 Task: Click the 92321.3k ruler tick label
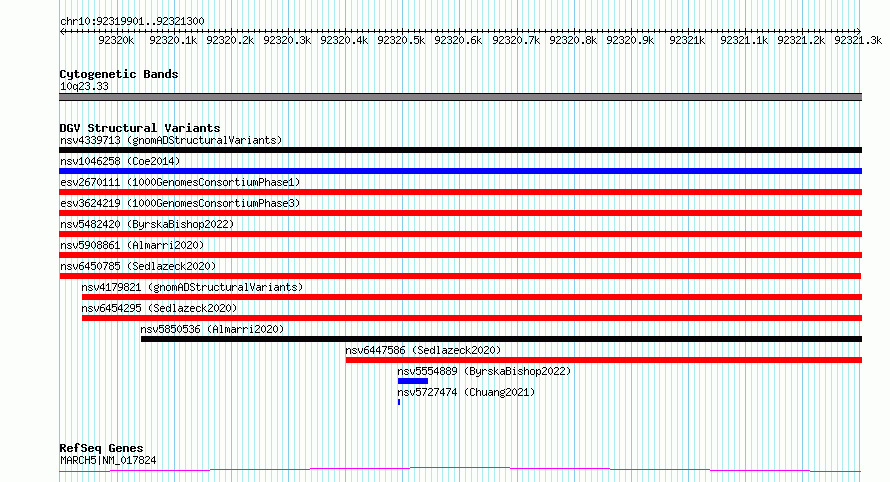858,40
